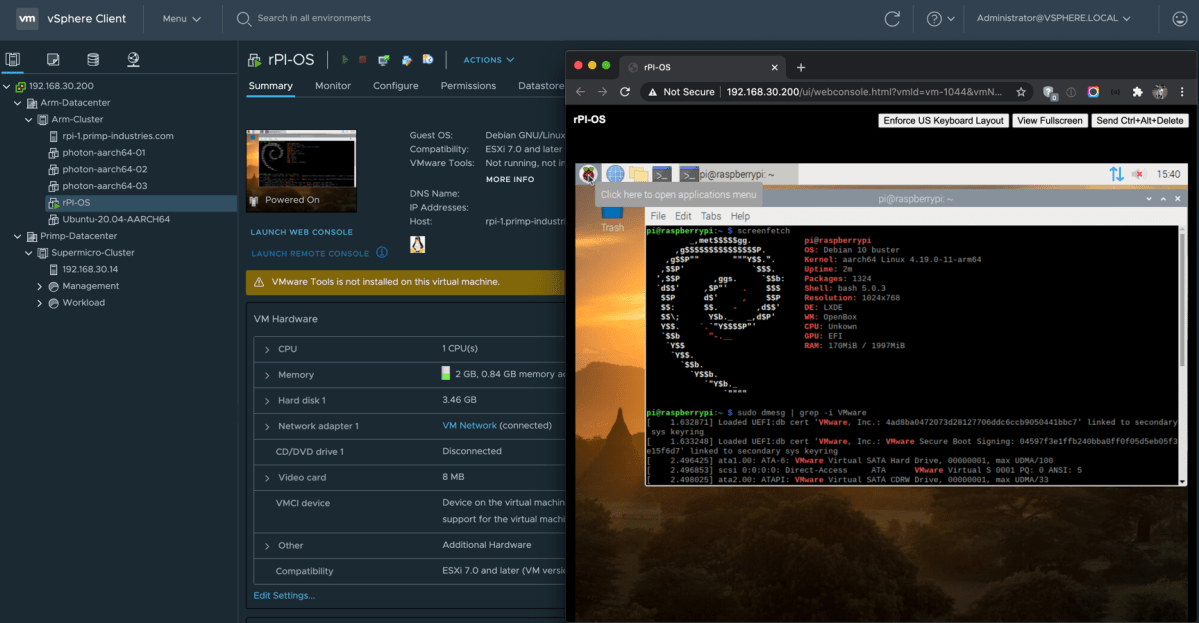This screenshot has height=623, width=1199.
Task: Switch to VMs and Templates inventory view
Action: click(53, 60)
